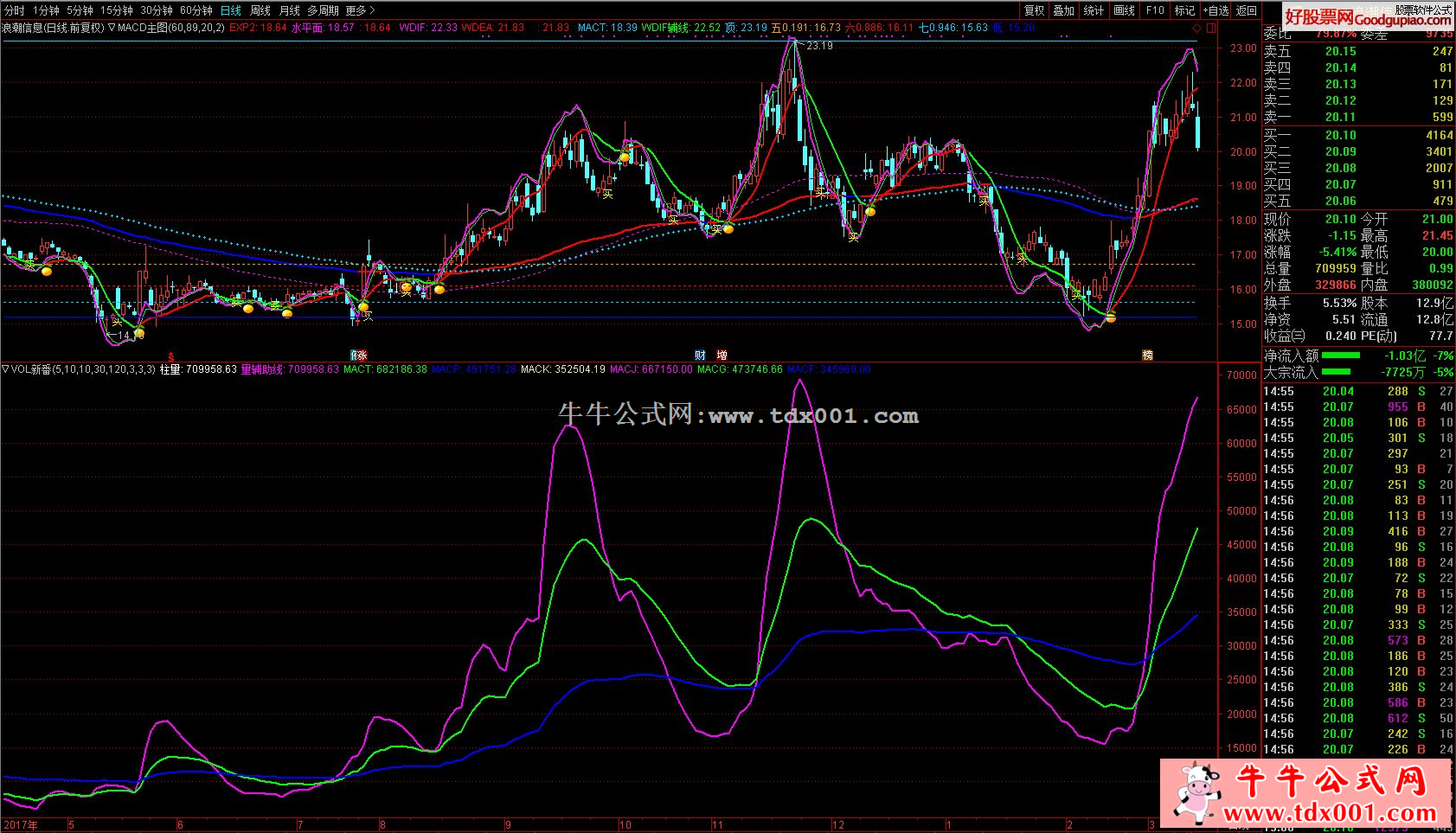Click the 财 financial event marker
Viewport: 1456px width, 833px height.
click(699, 356)
